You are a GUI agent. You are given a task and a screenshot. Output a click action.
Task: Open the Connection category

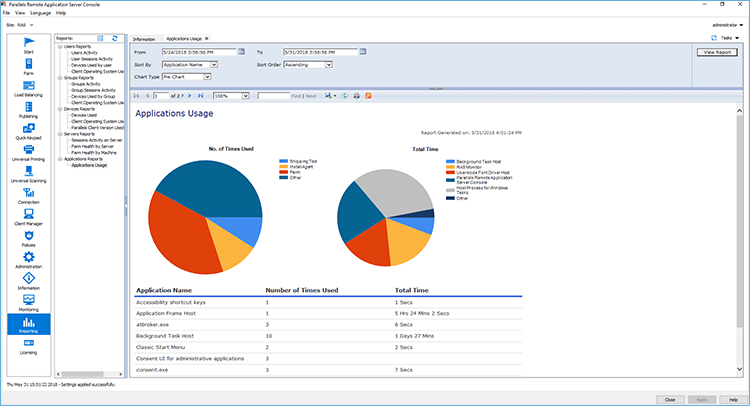[29, 196]
